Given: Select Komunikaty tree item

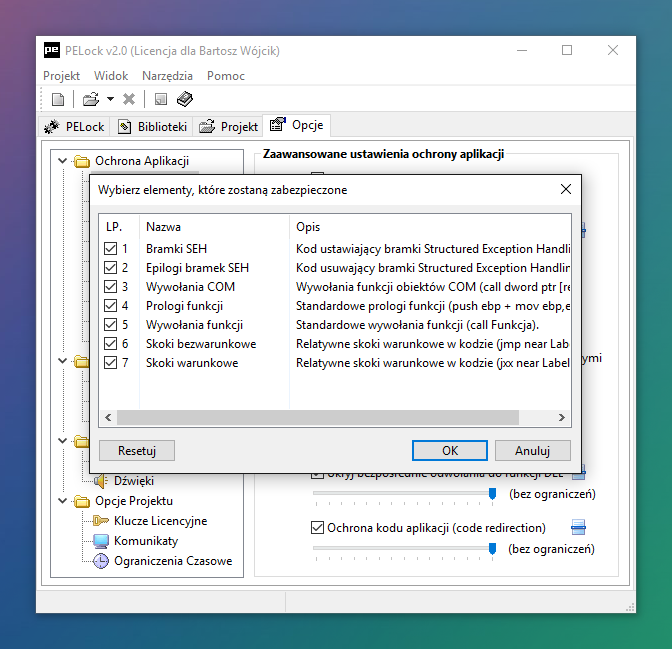Looking at the screenshot, I should [146, 541].
